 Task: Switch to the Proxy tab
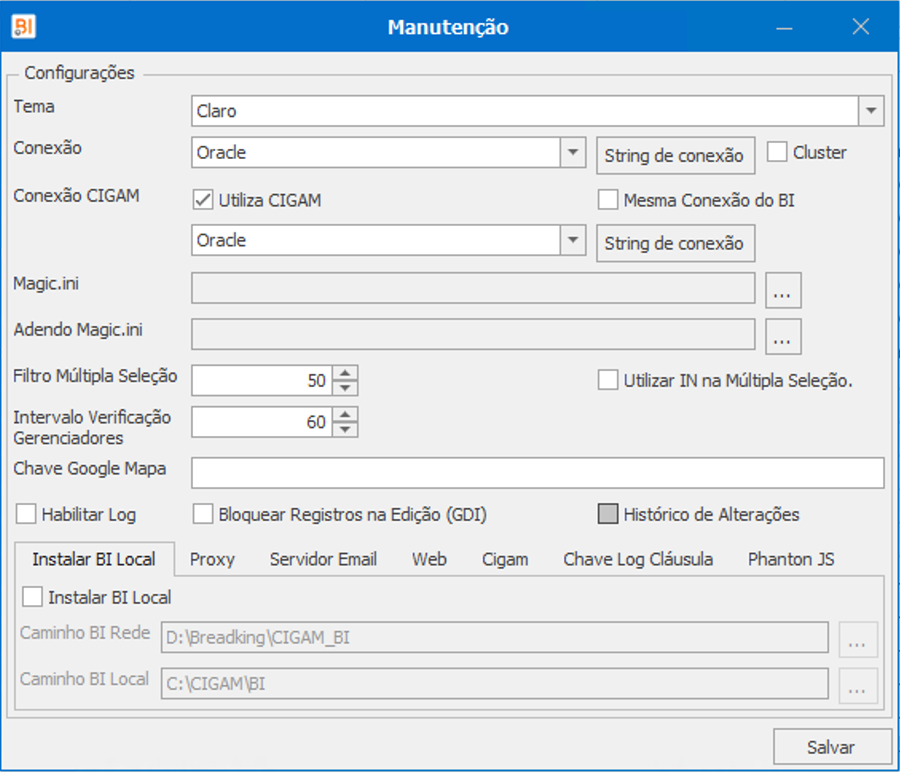[x=212, y=559]
